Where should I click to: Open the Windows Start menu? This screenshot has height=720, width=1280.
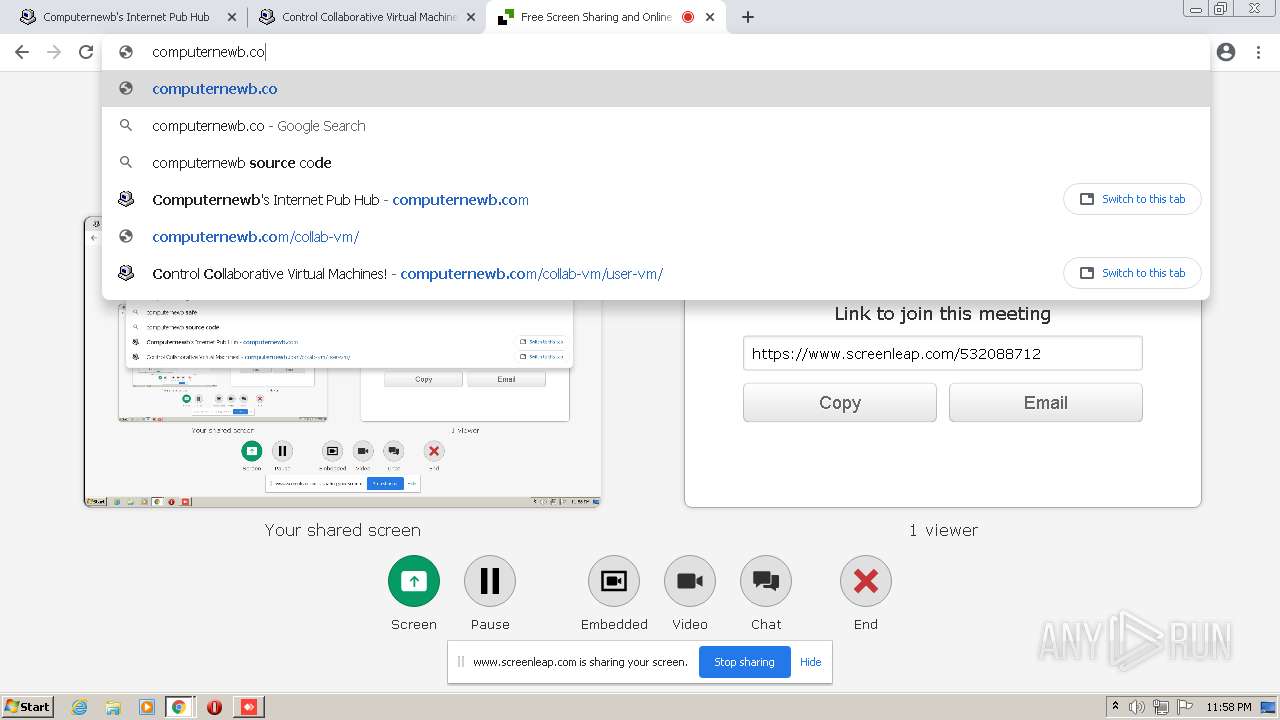(x=28, y=706)
